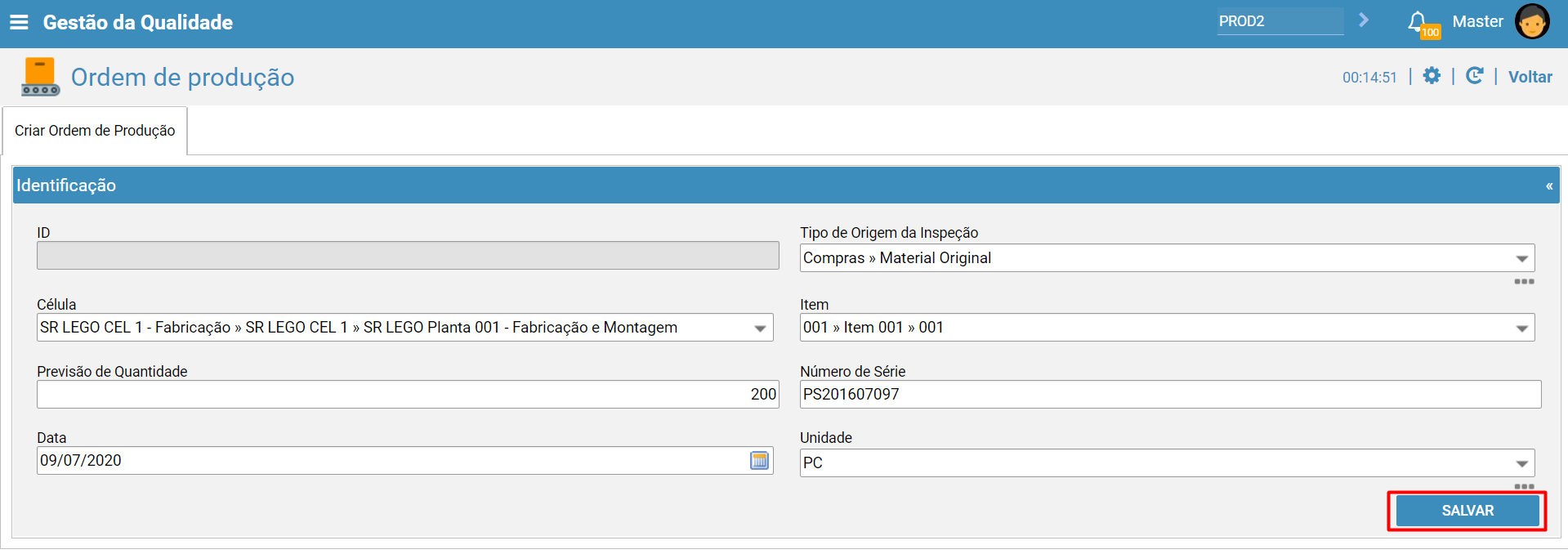Image resolution: width=1568 pixels, height=554 pixels.
Task: Click the Master username text
Action: (x=1477, y=21)
